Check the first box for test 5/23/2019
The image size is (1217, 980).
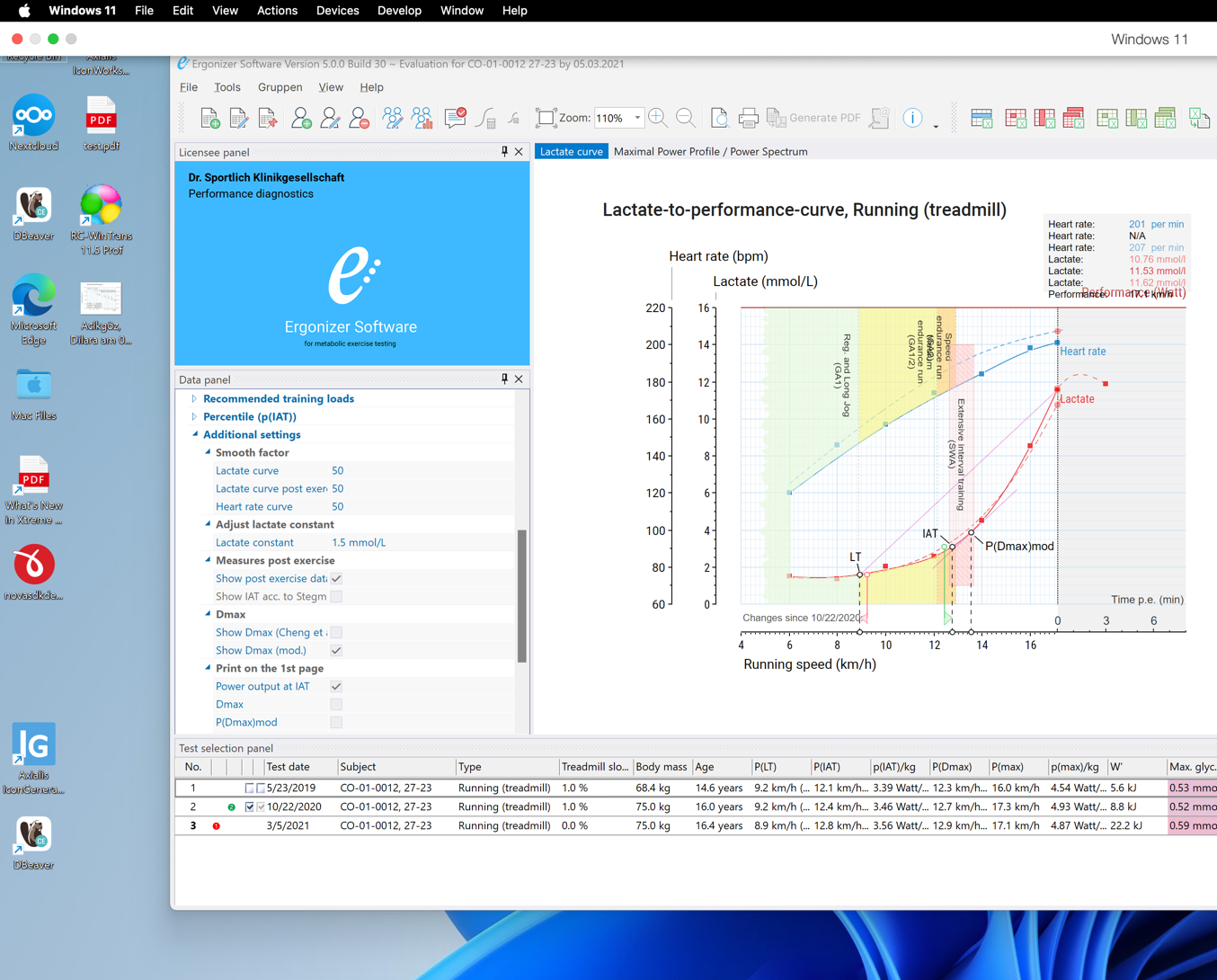[x=250, y=788]
